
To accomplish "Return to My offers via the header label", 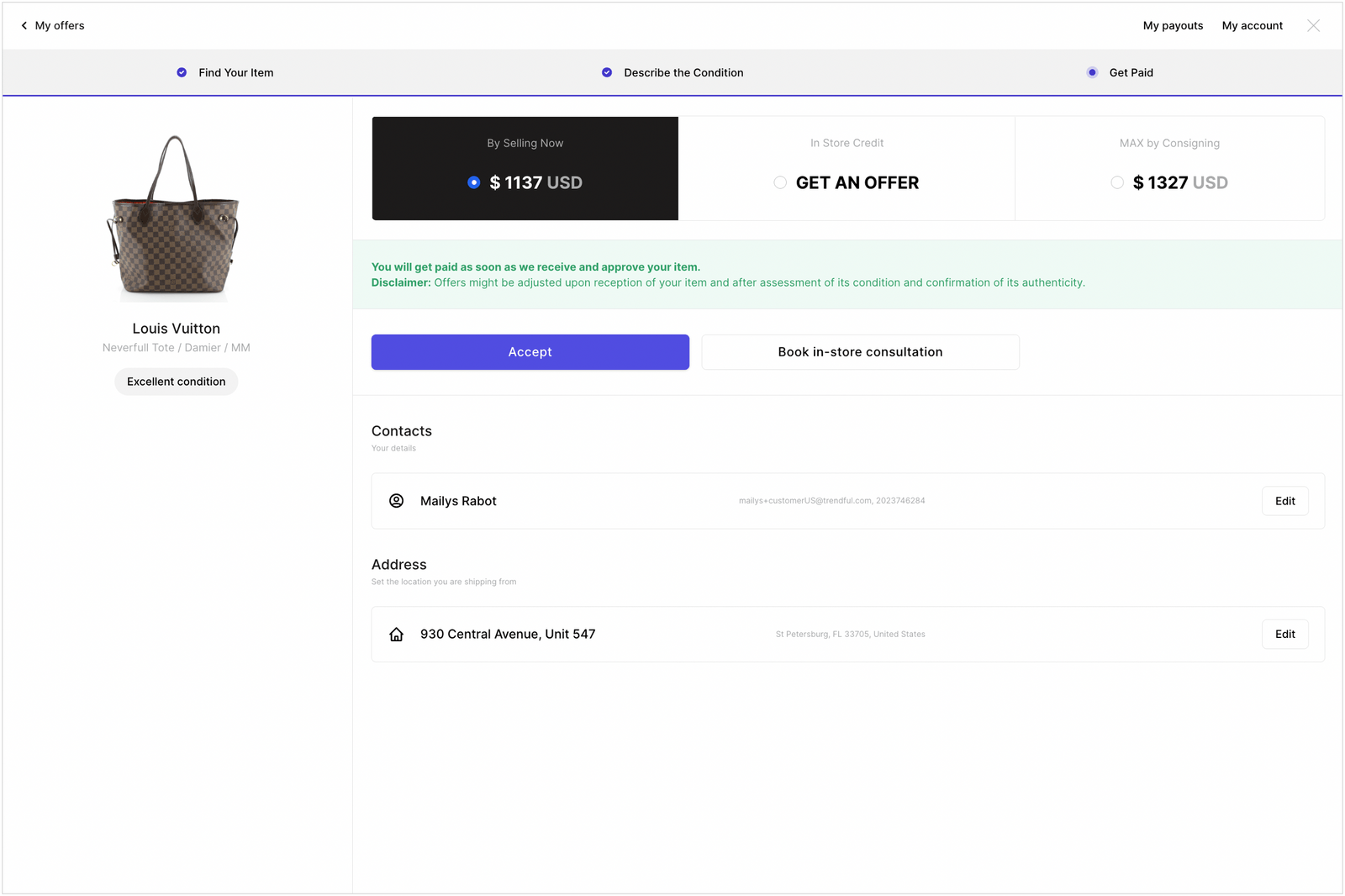I will (x=59, y=25).
